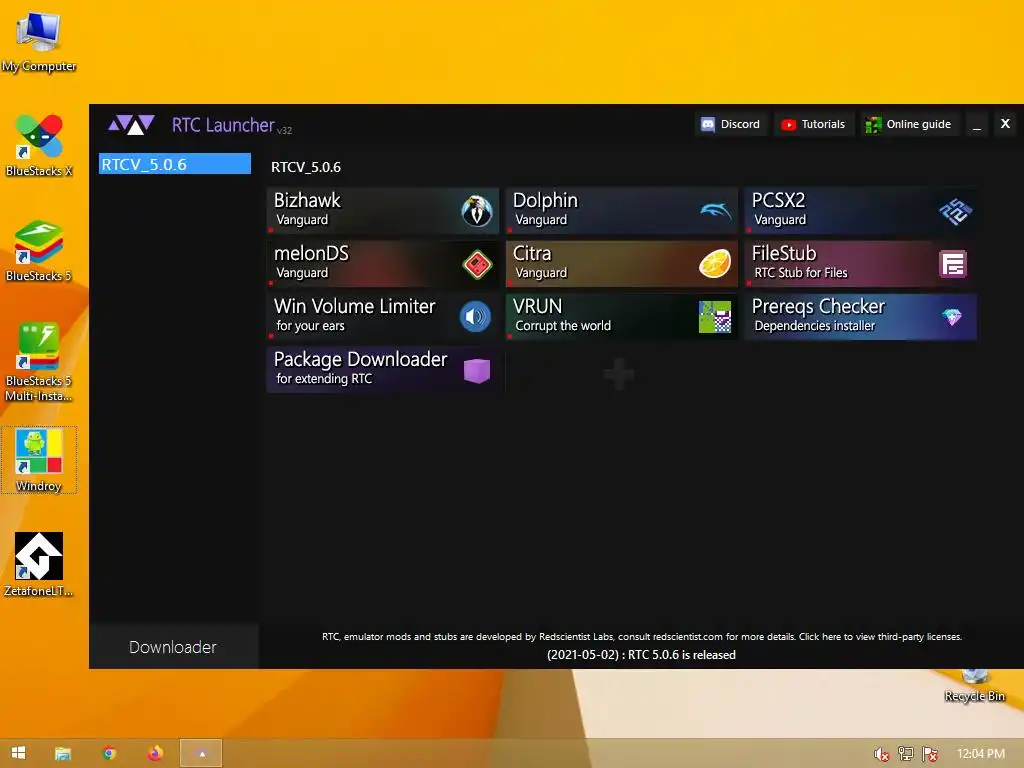
Task: Click the 'for extending RTC' subtitle
Action: (x=324, y=379)
